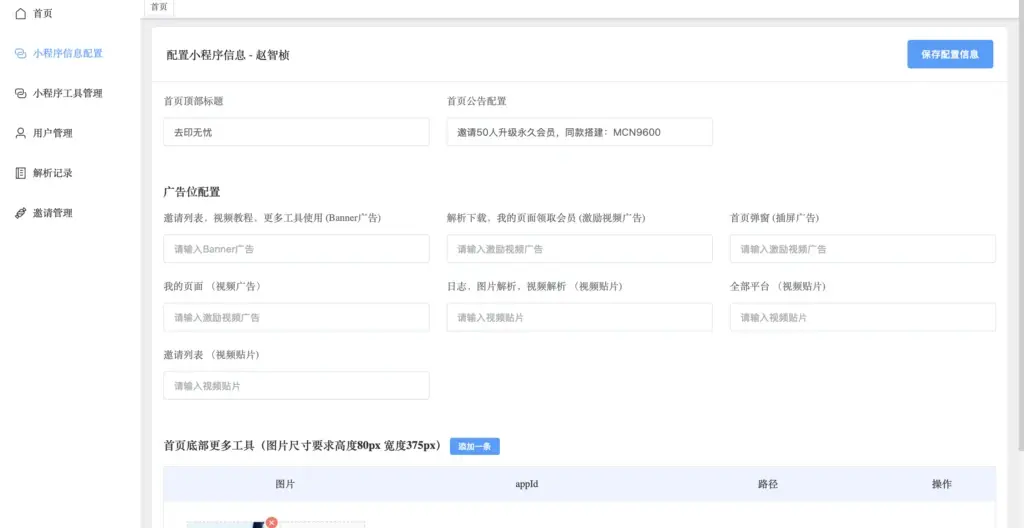Click the 图片 column header

point(285,484)
